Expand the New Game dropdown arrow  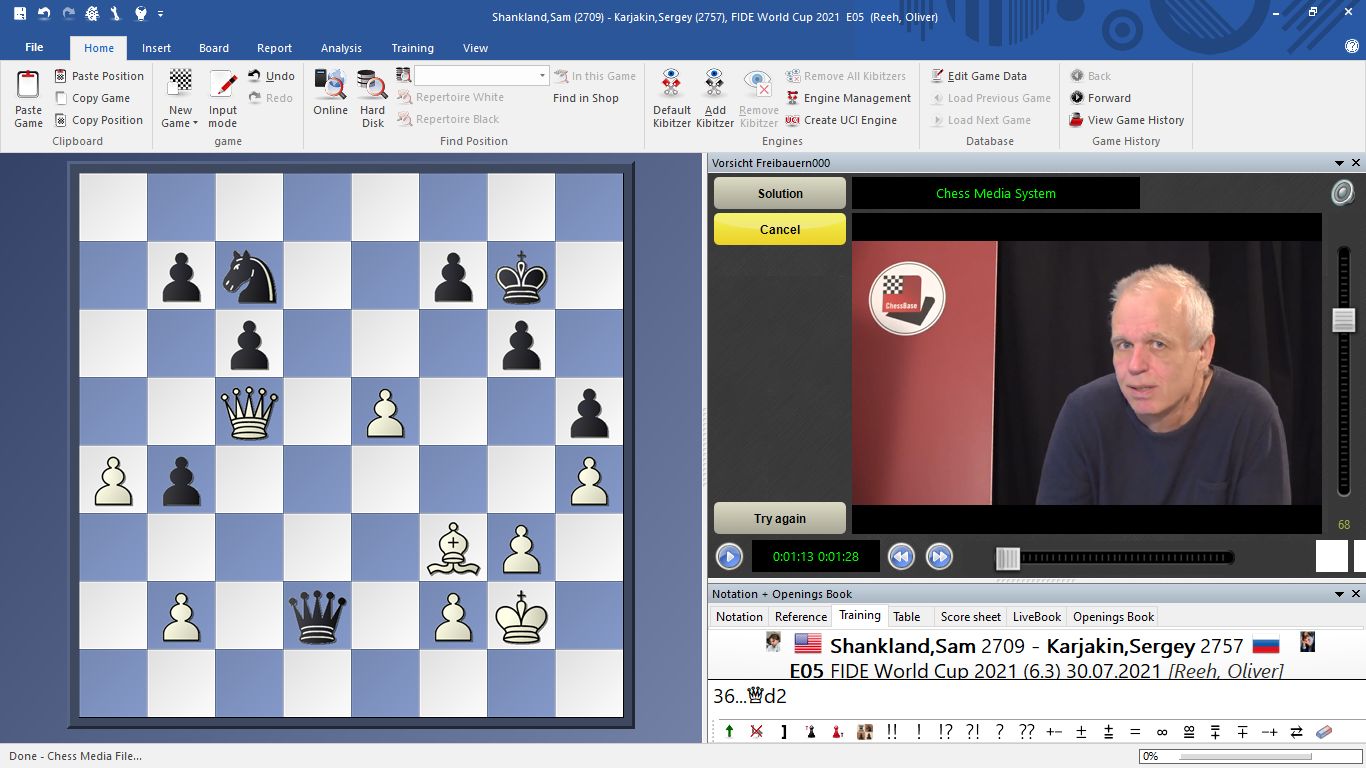[x=196, y=124]
